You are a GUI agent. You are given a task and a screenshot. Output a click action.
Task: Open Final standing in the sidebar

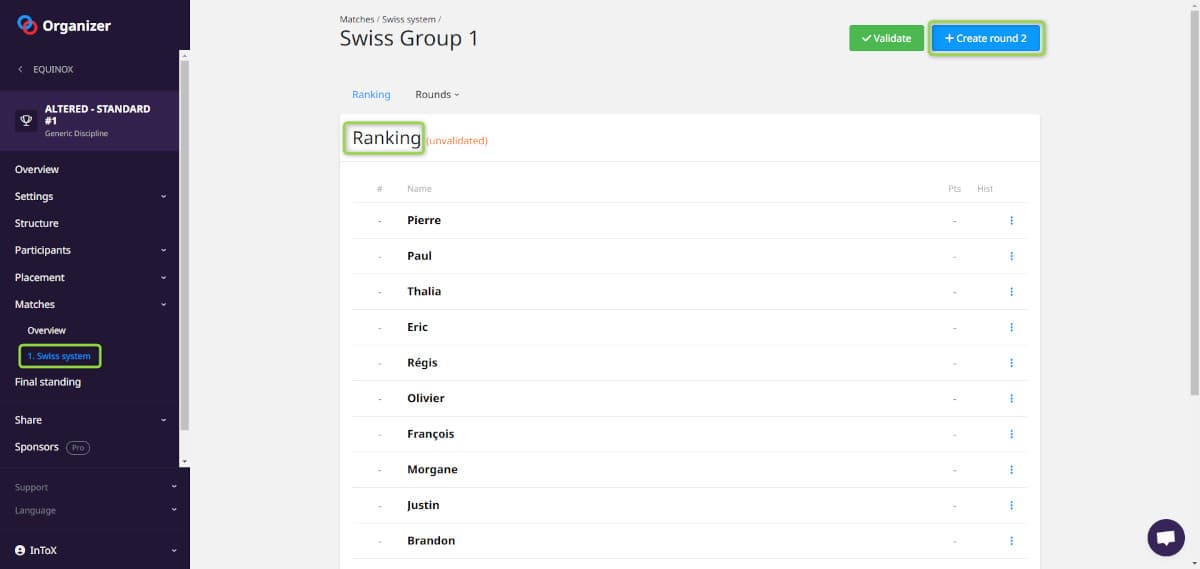point(48,382)
